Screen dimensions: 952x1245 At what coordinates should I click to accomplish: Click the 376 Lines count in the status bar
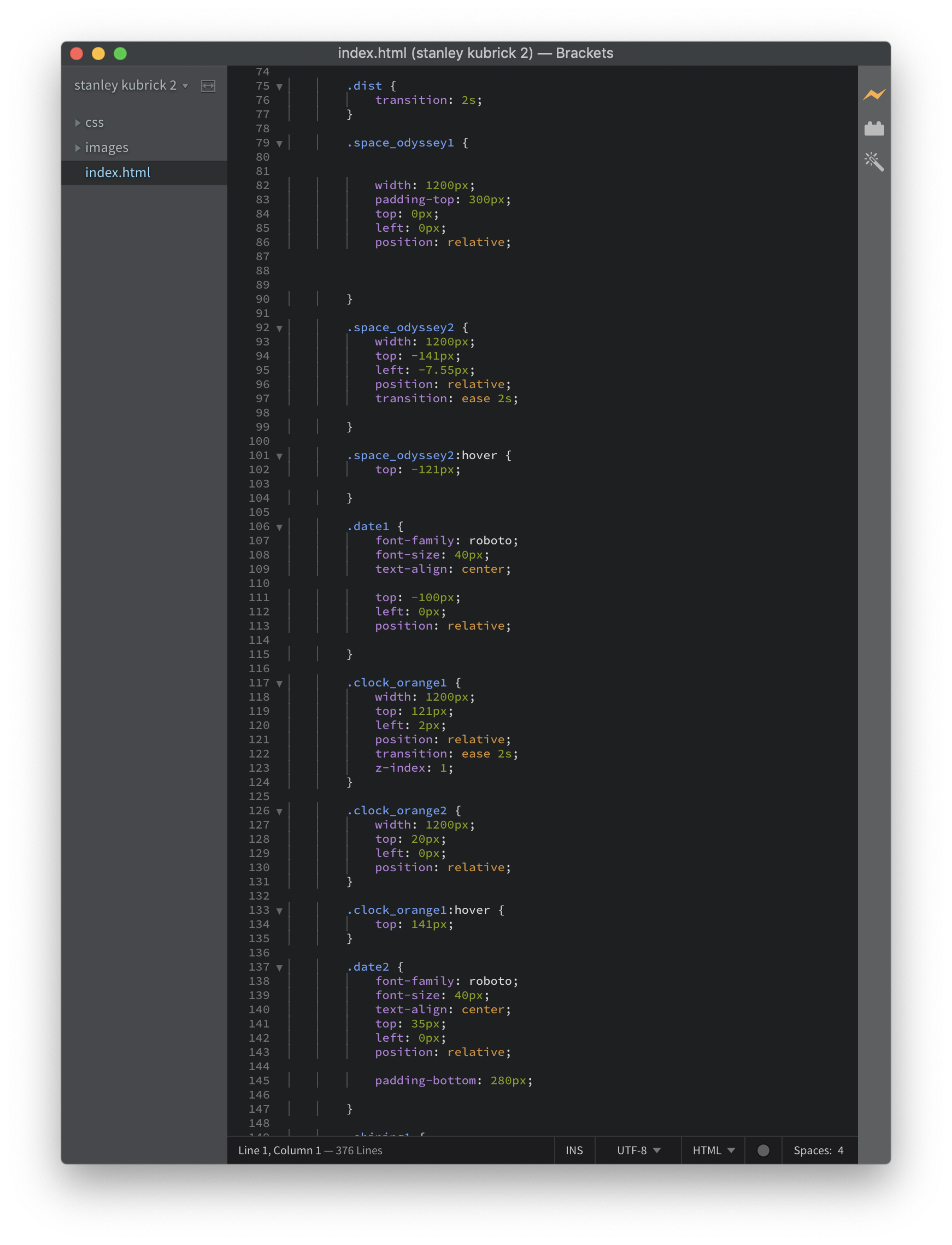[x=359, y=1150]
